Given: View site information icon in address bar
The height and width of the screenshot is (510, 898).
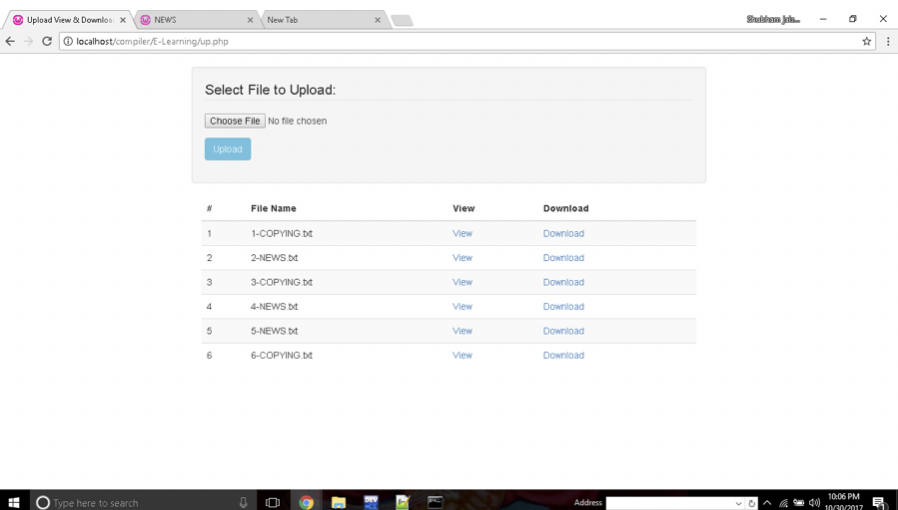Looking at the screenshot, I should point(68,41).
